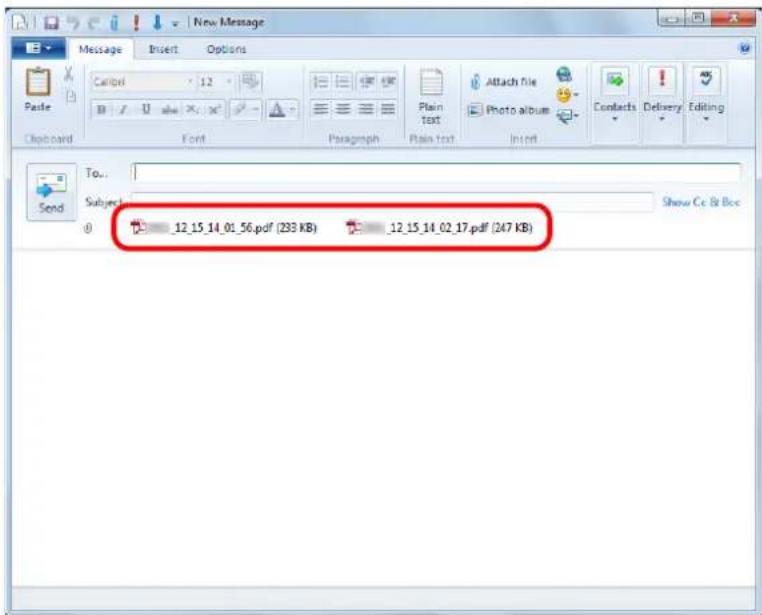Click the small attachment clip icon below Subject

coord(88,227)
